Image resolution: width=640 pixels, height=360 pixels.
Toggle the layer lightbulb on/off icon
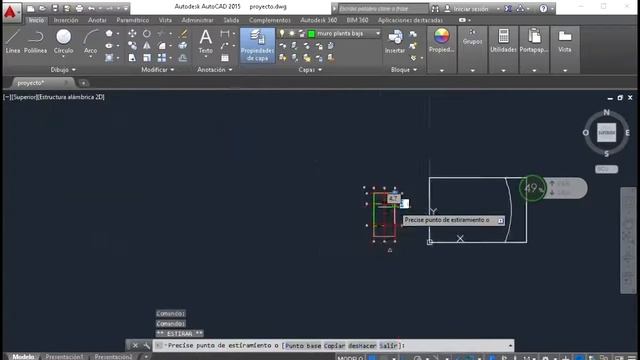[282, 33]
